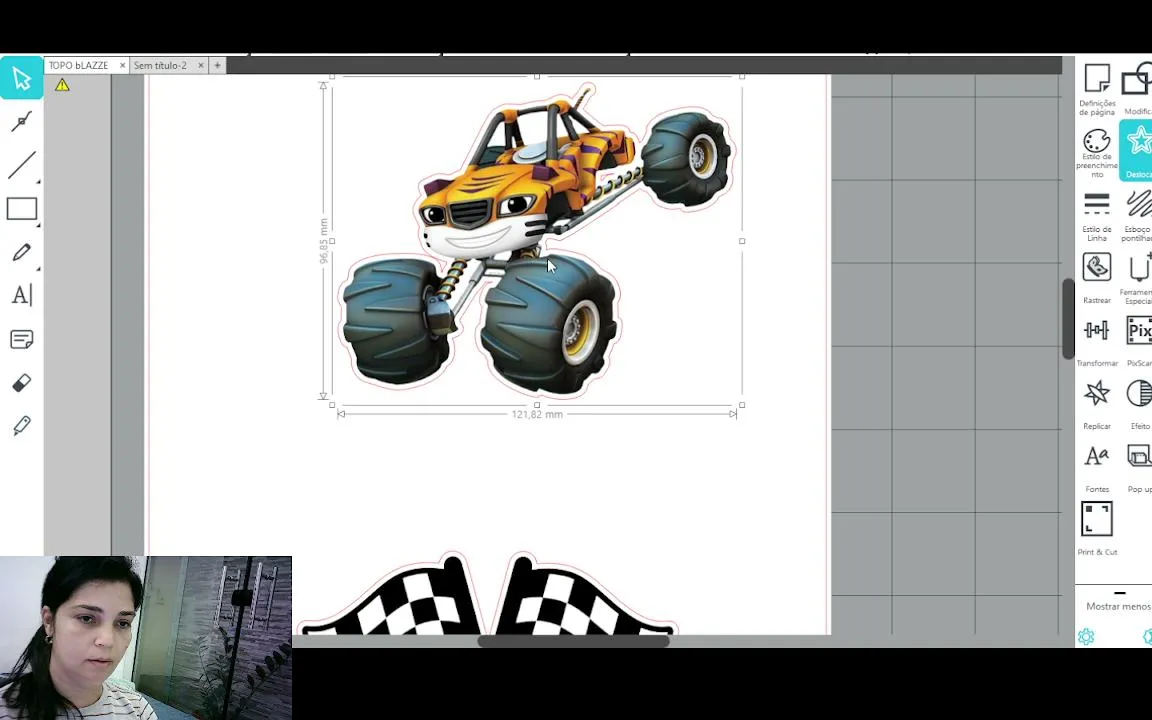Click Mostrar menos to collapse panel
Screen dimensions: 1152x720
pyautogui.click(x=1118, y=606)
